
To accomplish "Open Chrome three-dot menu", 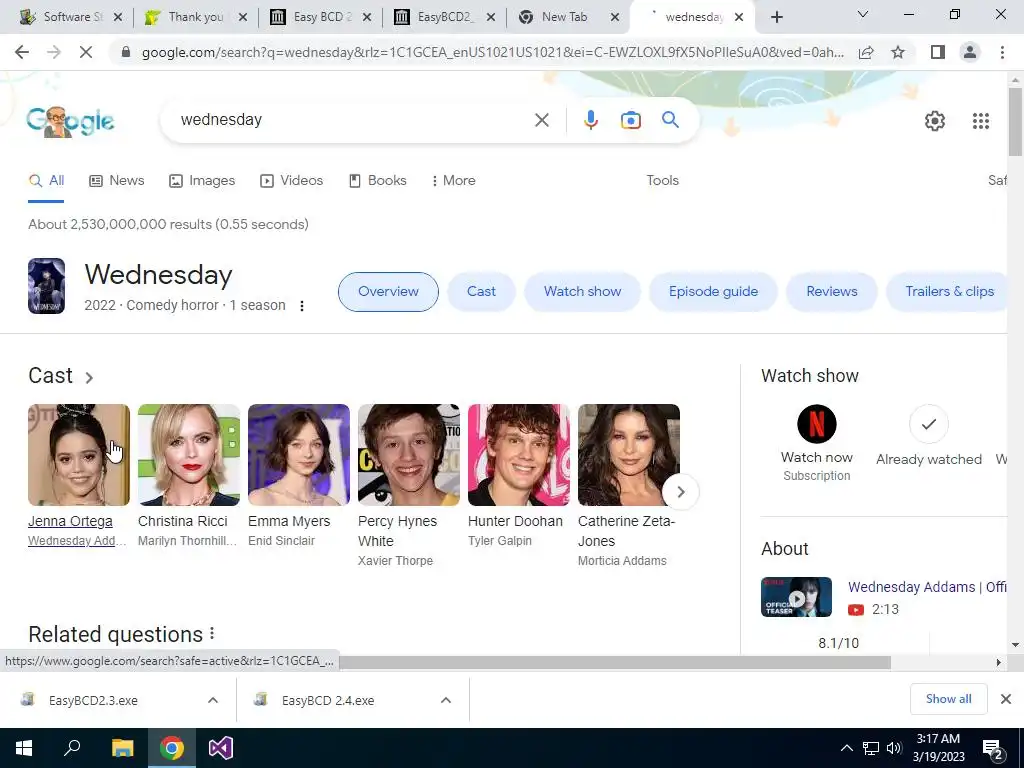I will (x=1002, y=52).
